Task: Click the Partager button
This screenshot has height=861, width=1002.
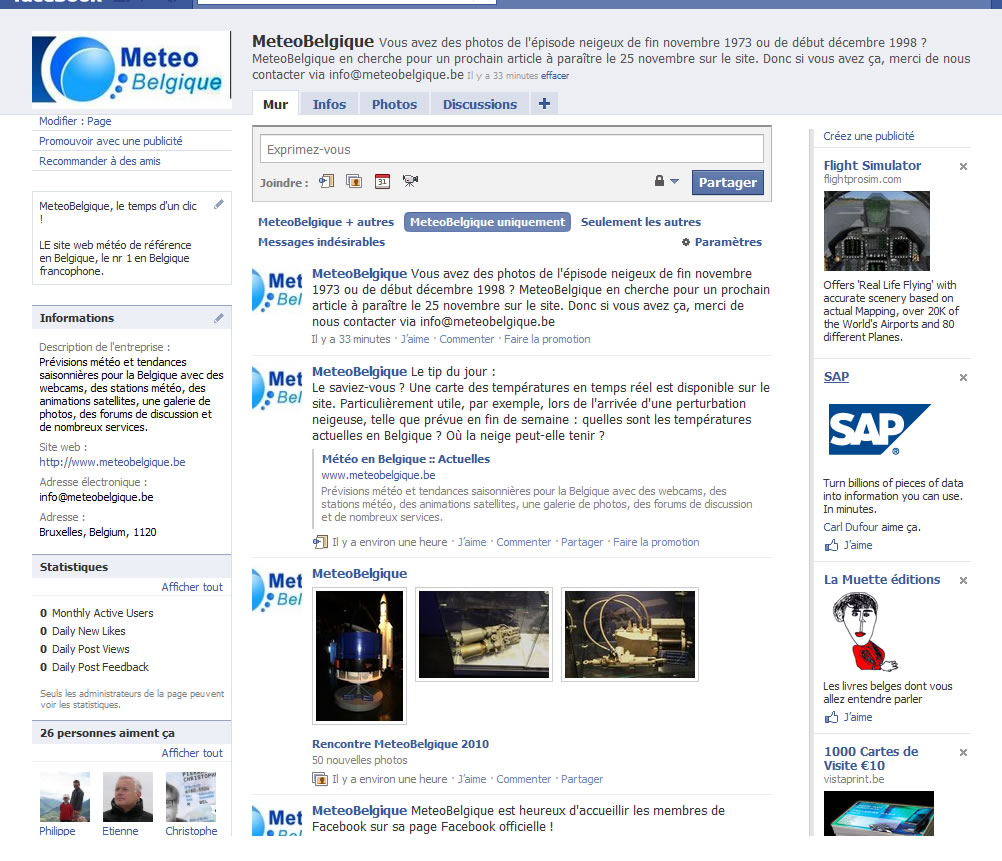Action: [x=727, y=182]
